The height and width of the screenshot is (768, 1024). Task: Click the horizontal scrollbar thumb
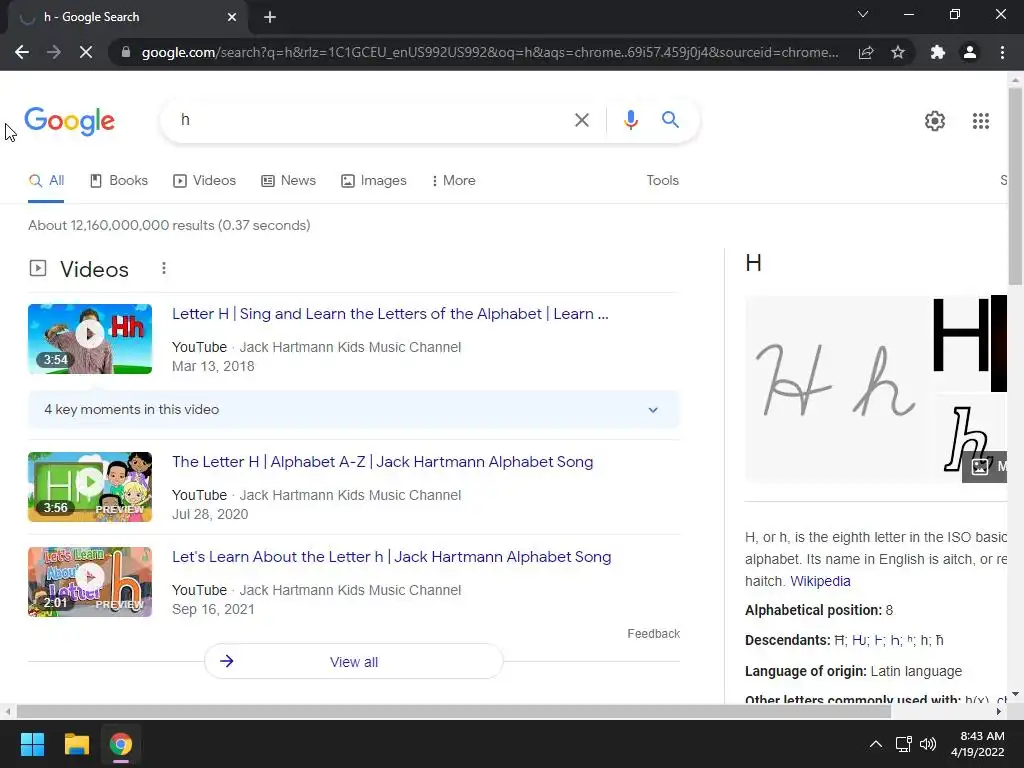click(453, 712)
